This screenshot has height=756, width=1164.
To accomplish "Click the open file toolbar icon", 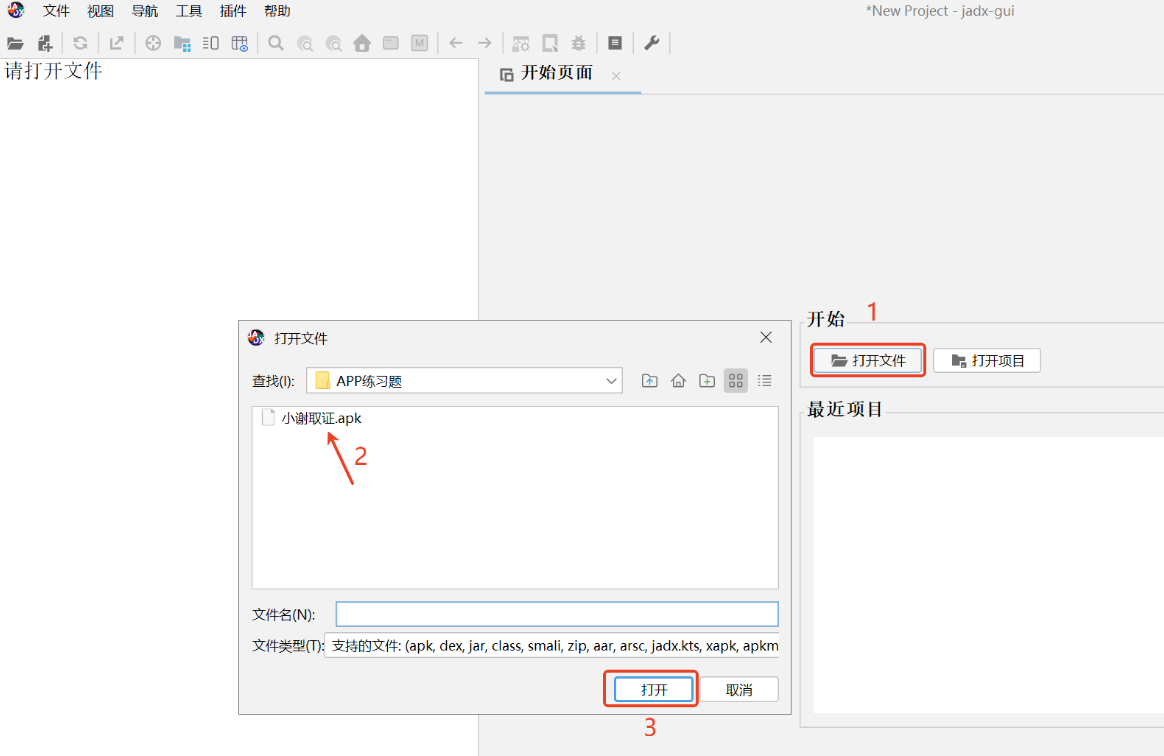I will pos(15,43).
